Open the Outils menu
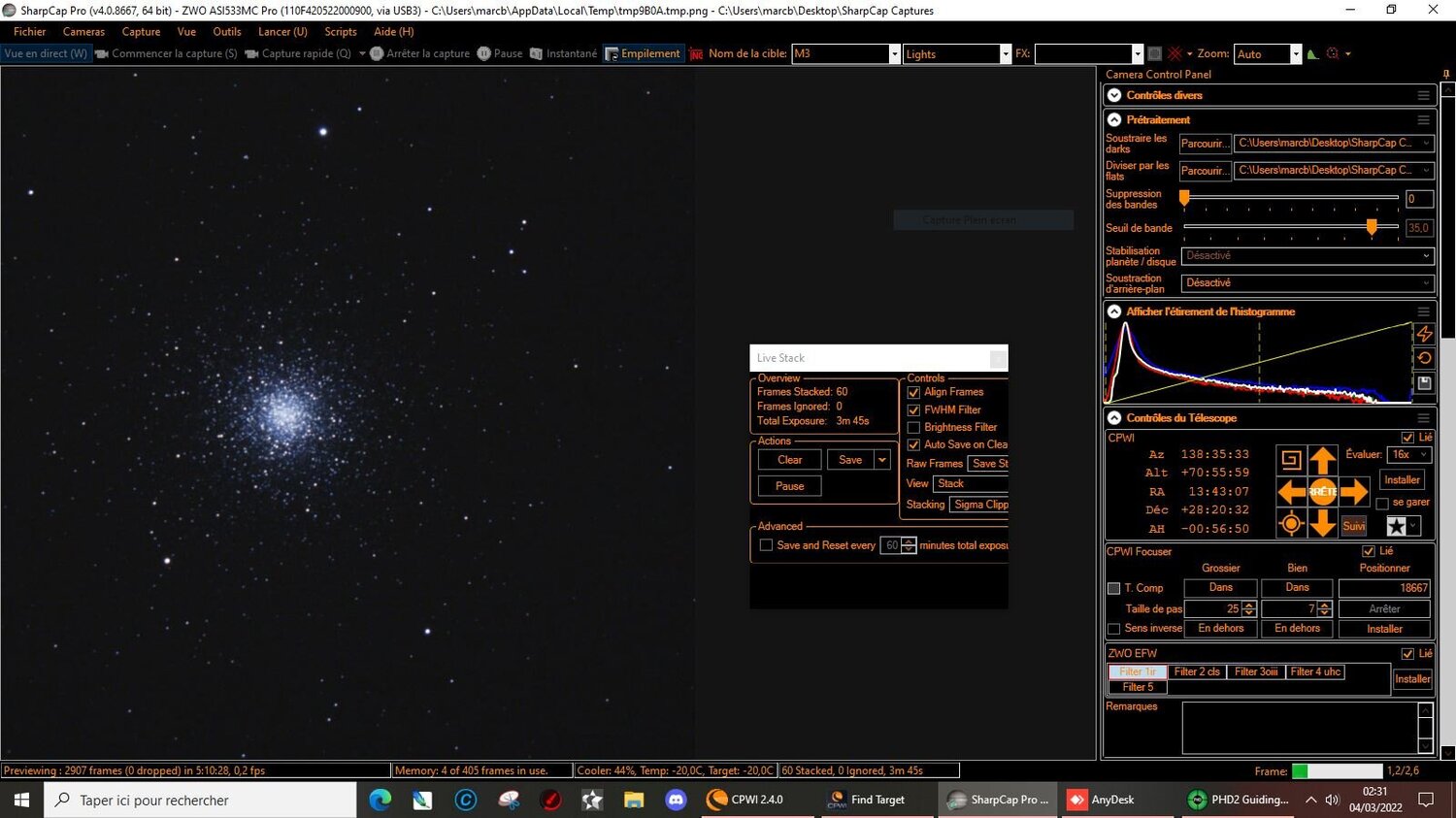 coord(227,32)
